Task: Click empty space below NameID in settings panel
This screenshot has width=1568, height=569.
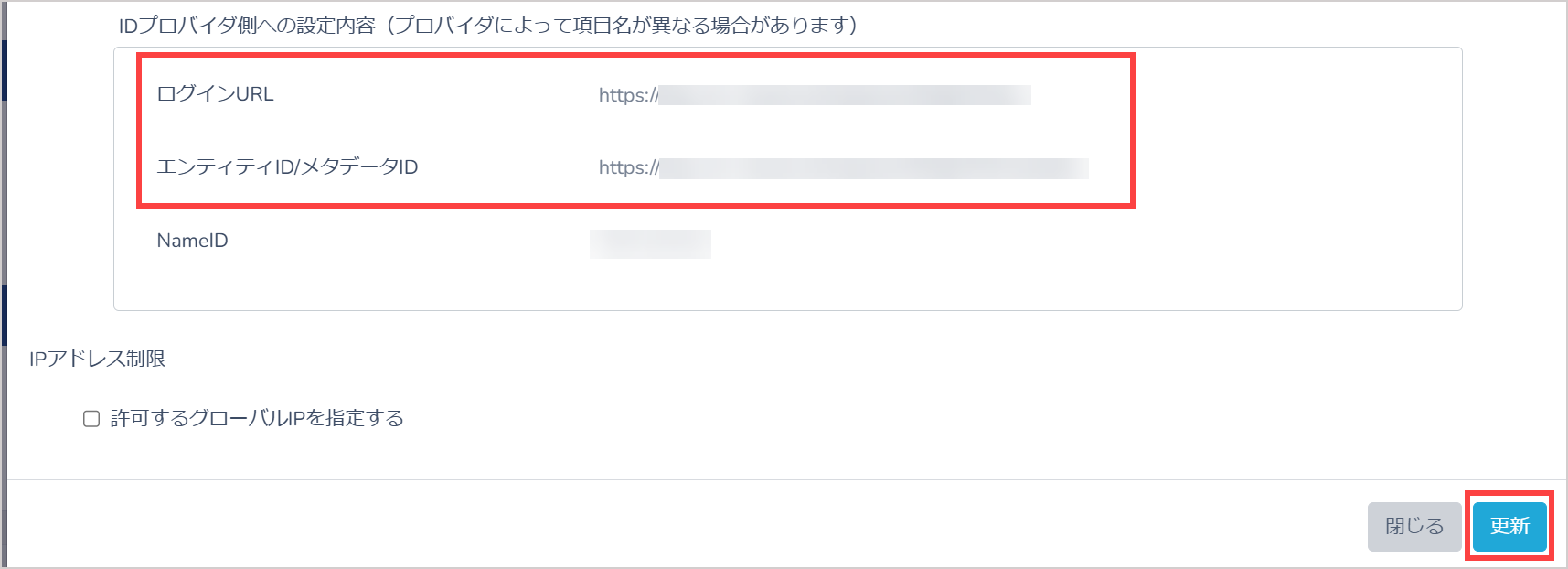Action: (786, 285)
